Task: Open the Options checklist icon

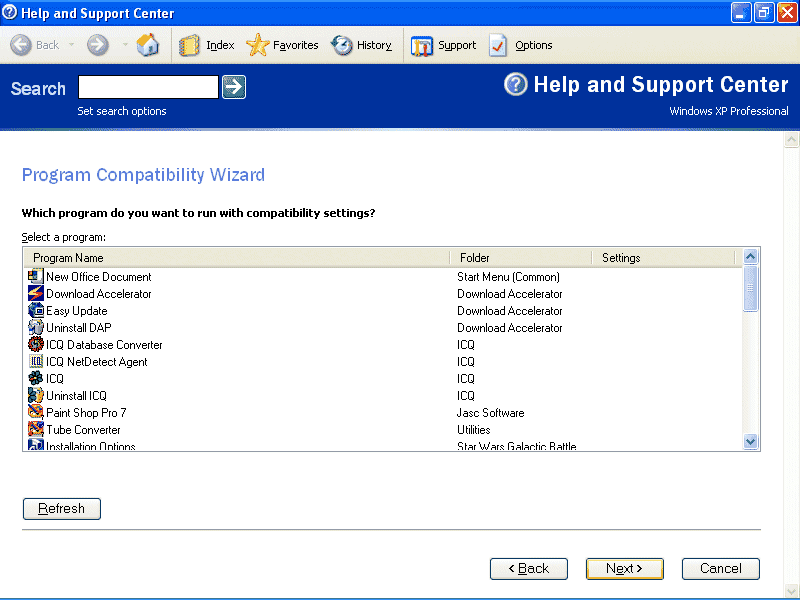Action: point(499,45)
